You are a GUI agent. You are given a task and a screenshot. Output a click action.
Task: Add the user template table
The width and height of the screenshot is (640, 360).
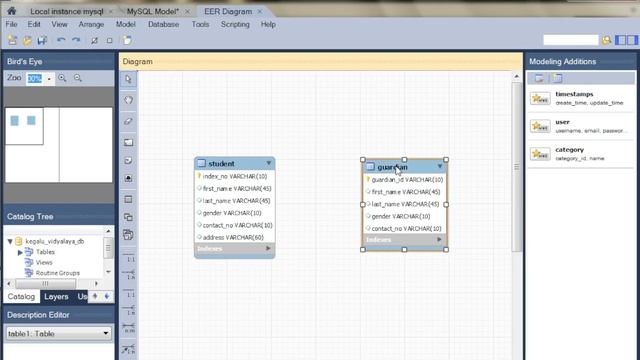click(581, 126)
